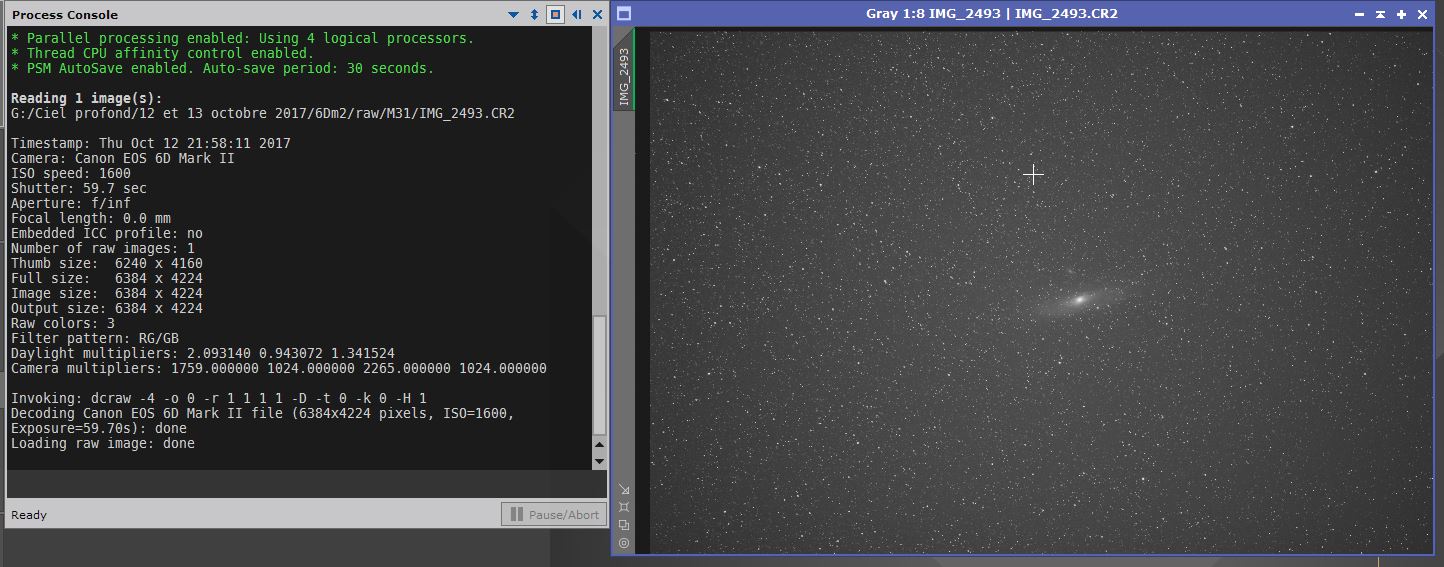
Task: Click the 'Loading raw image: done' line
Action: (x=102, y=443)
